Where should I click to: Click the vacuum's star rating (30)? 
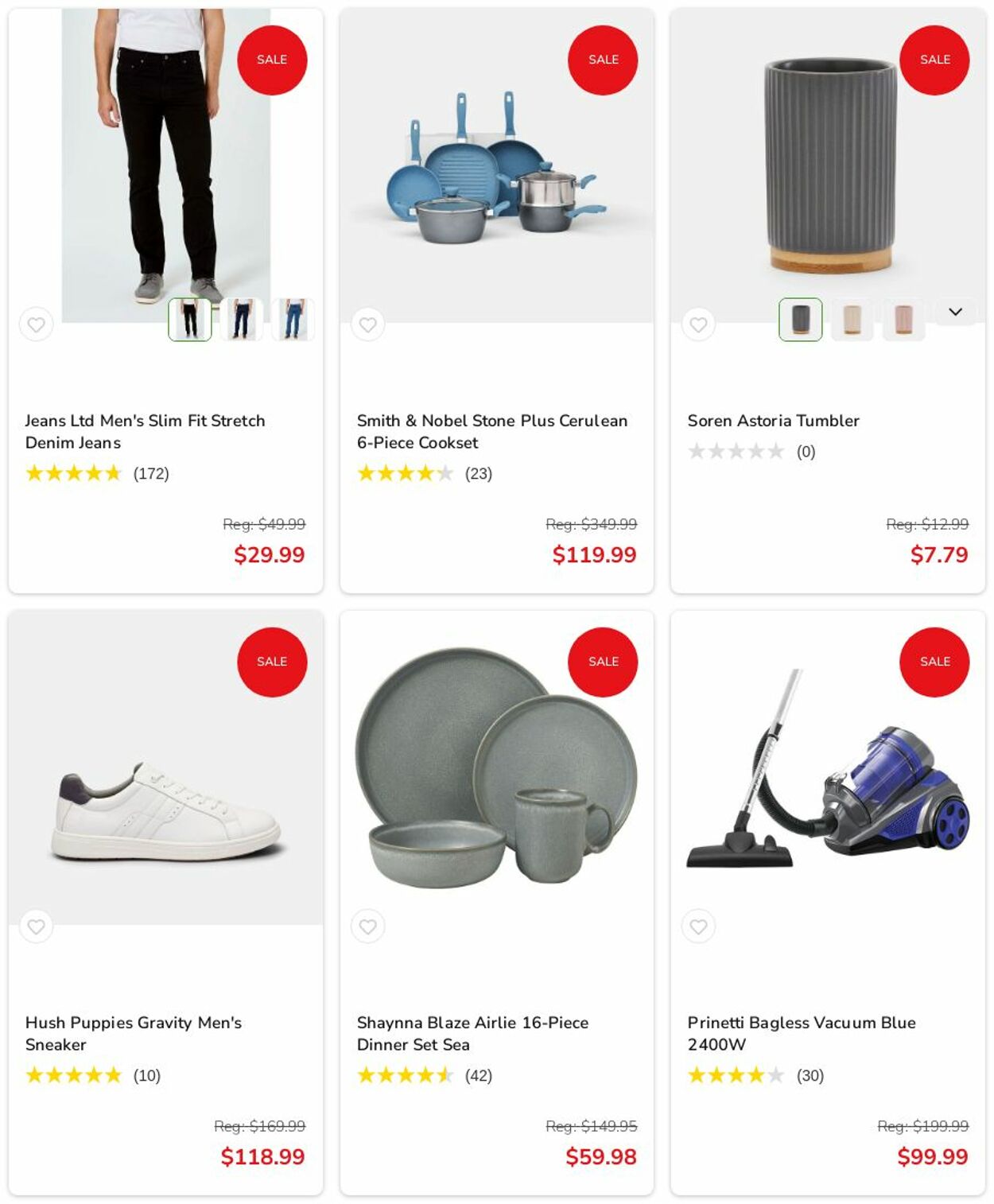pos(755,1076)
